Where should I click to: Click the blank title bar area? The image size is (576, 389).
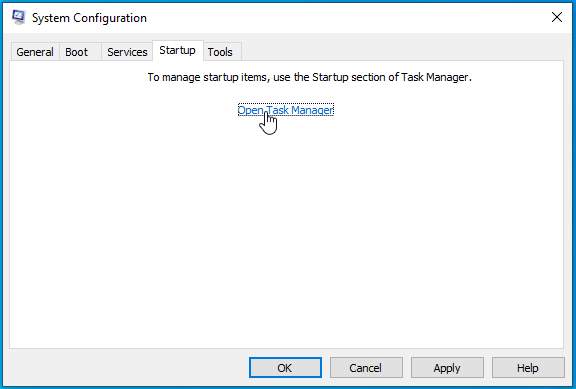coord(345,17)
